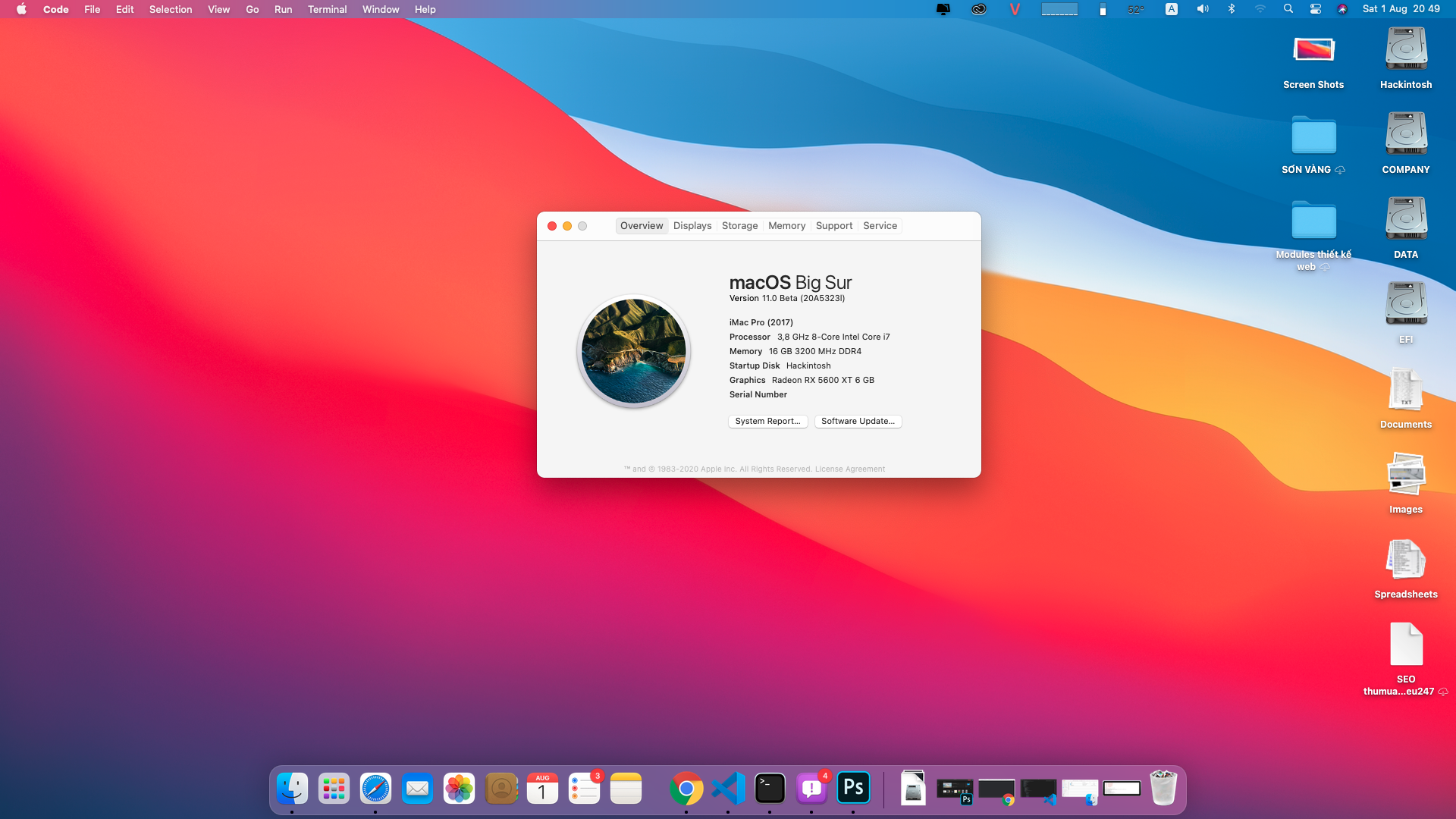Click the date and time in menu bar

tap(1401, 9)
